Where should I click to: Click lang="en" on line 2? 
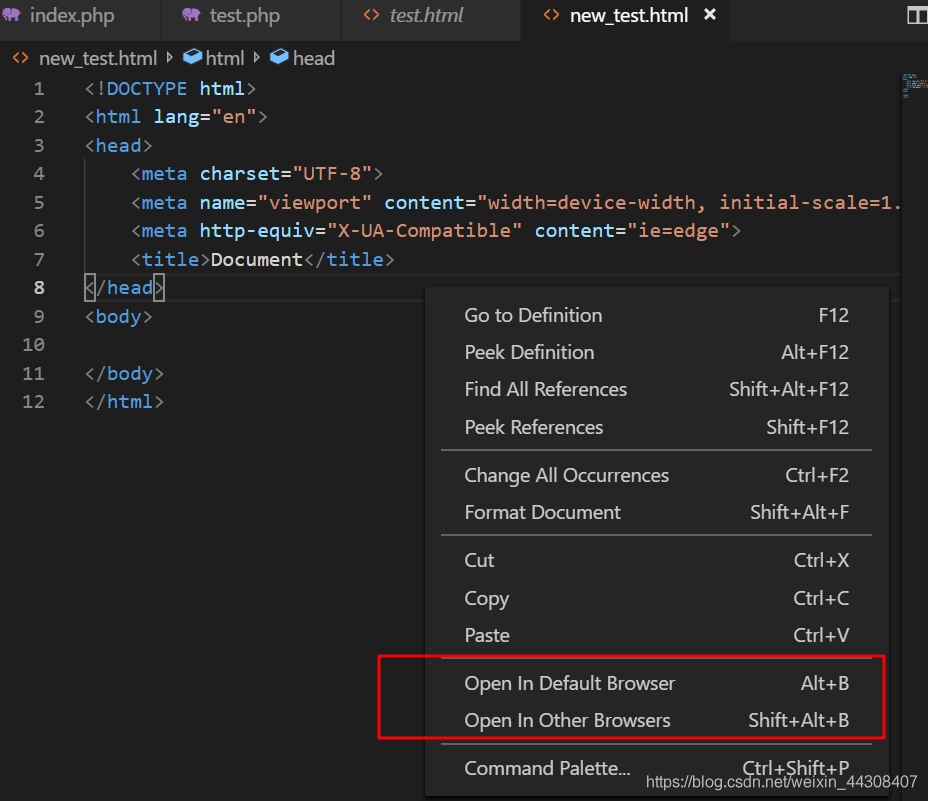pos(205,117)
